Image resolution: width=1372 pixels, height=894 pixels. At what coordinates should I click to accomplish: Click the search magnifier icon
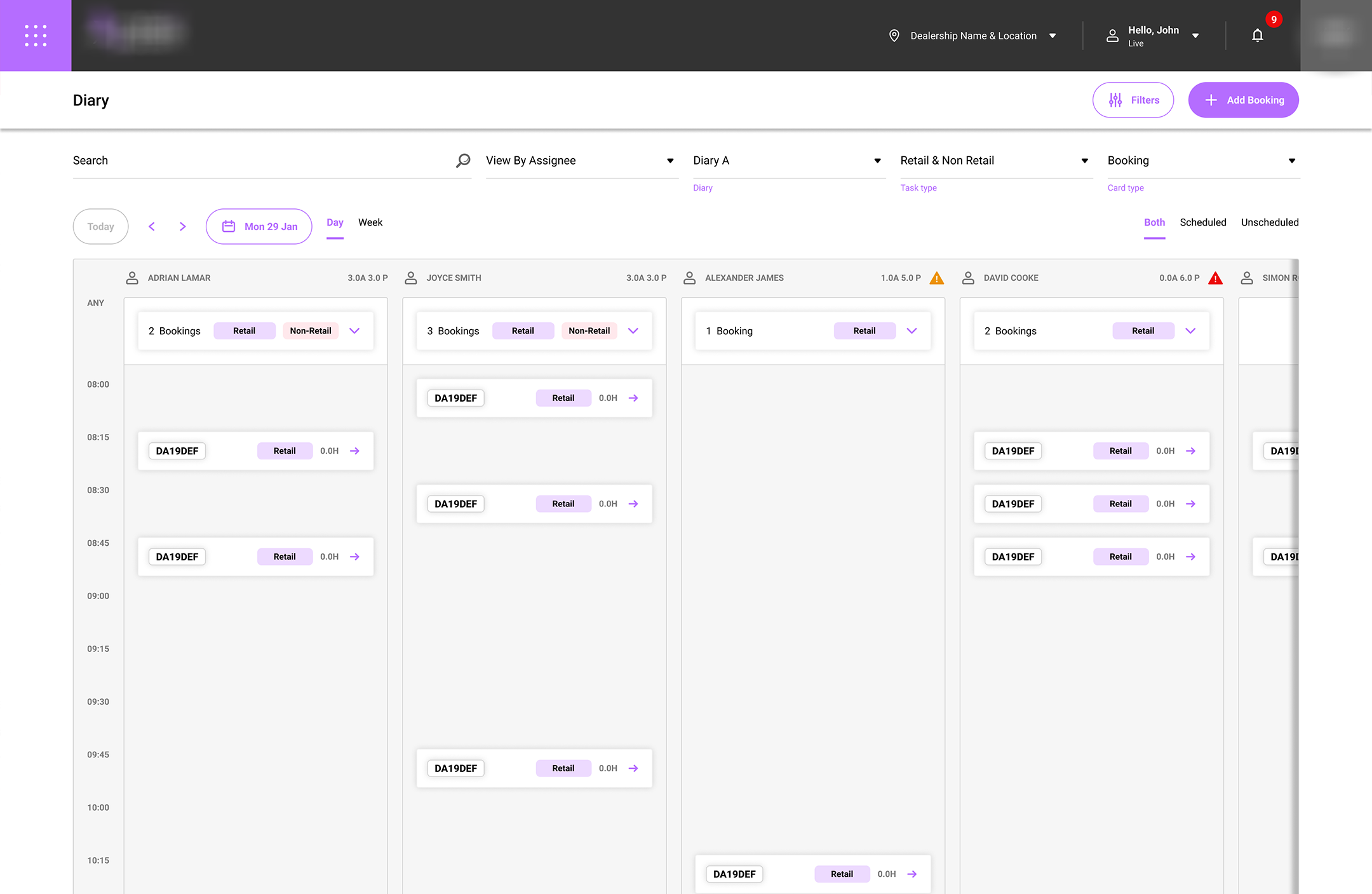pos(463,161)
